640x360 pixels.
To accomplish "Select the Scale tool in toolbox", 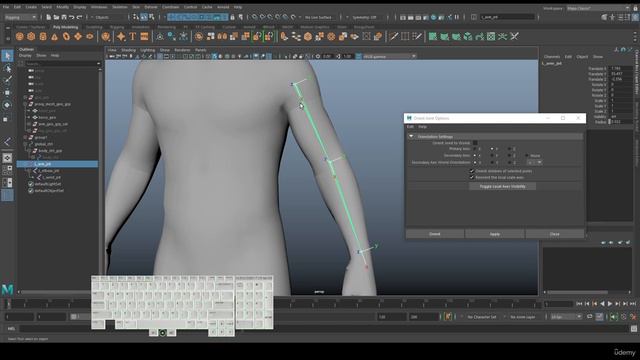I will click(x=6, y=119).
